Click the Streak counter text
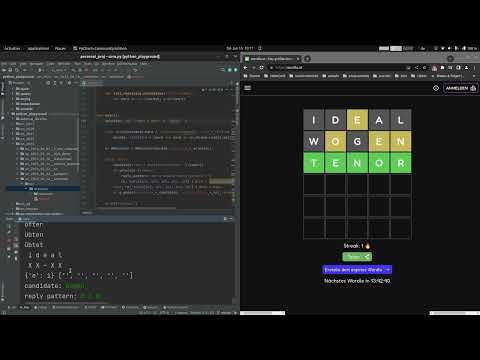 [x=357, y=246]
